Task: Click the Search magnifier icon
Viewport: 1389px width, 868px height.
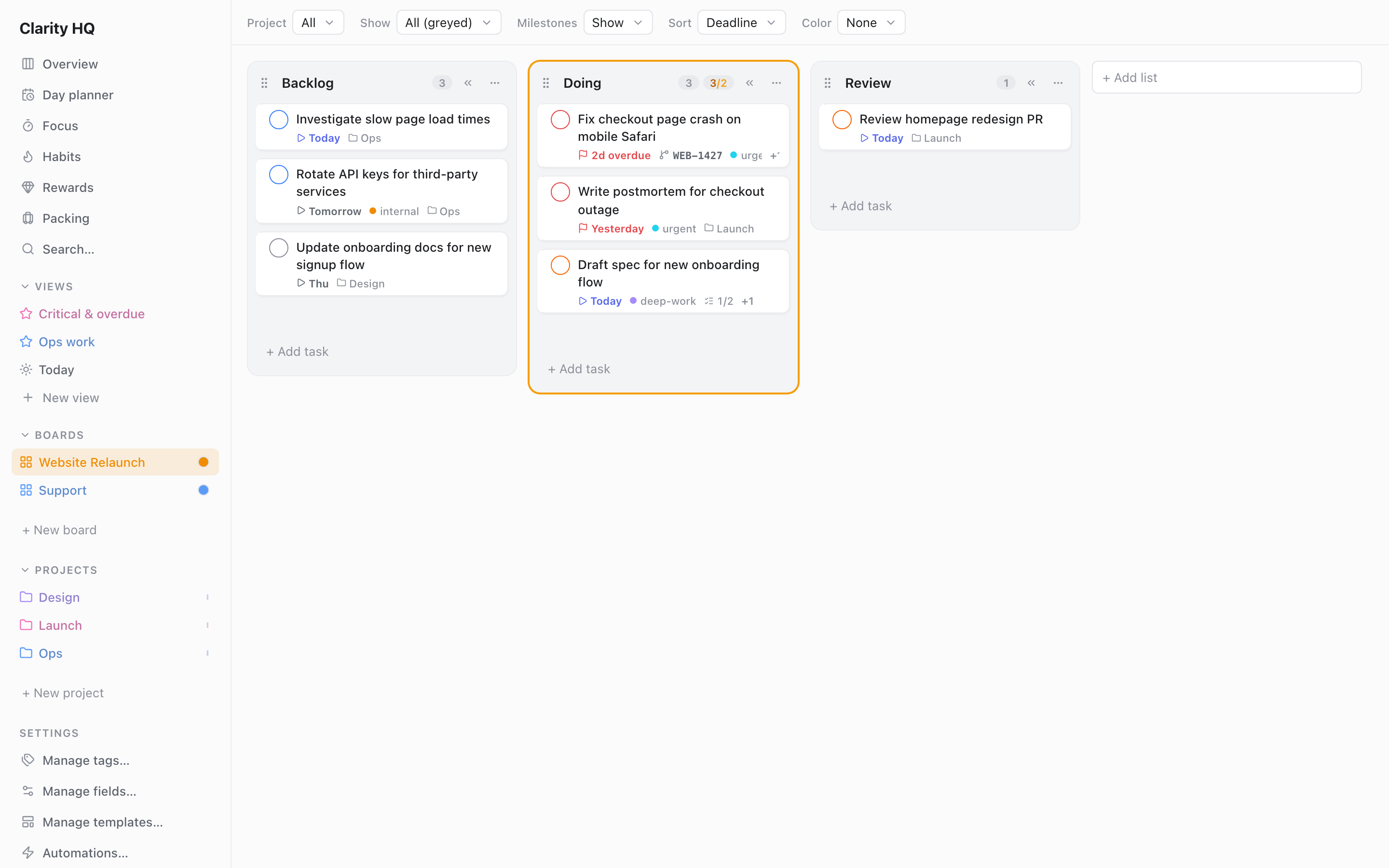Action: 27,249
